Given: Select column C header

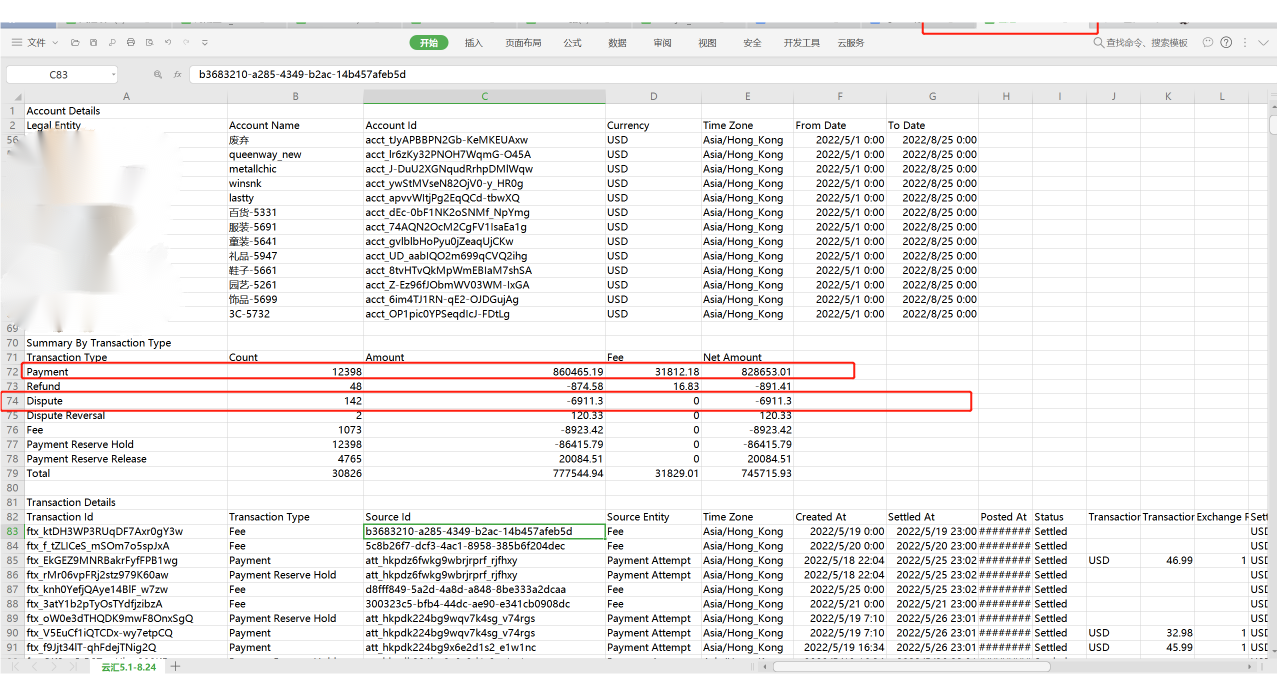Looking at the screenshot, I should (484, 96).
